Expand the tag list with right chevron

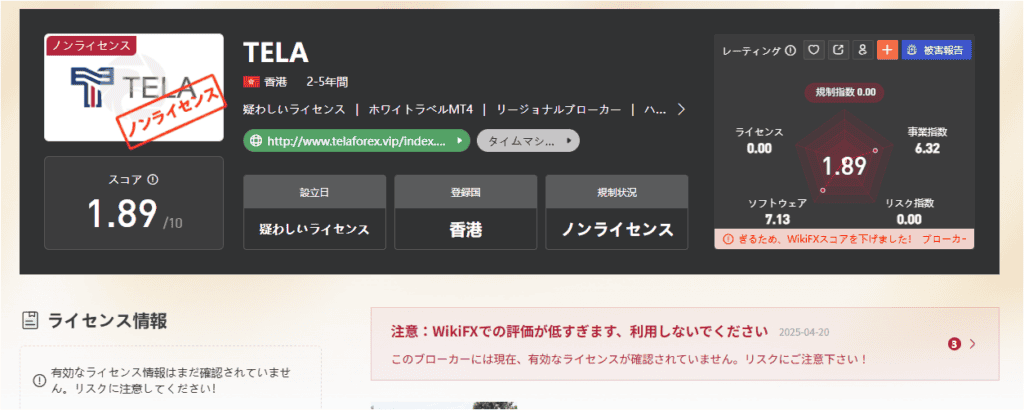tap(681, 109)
